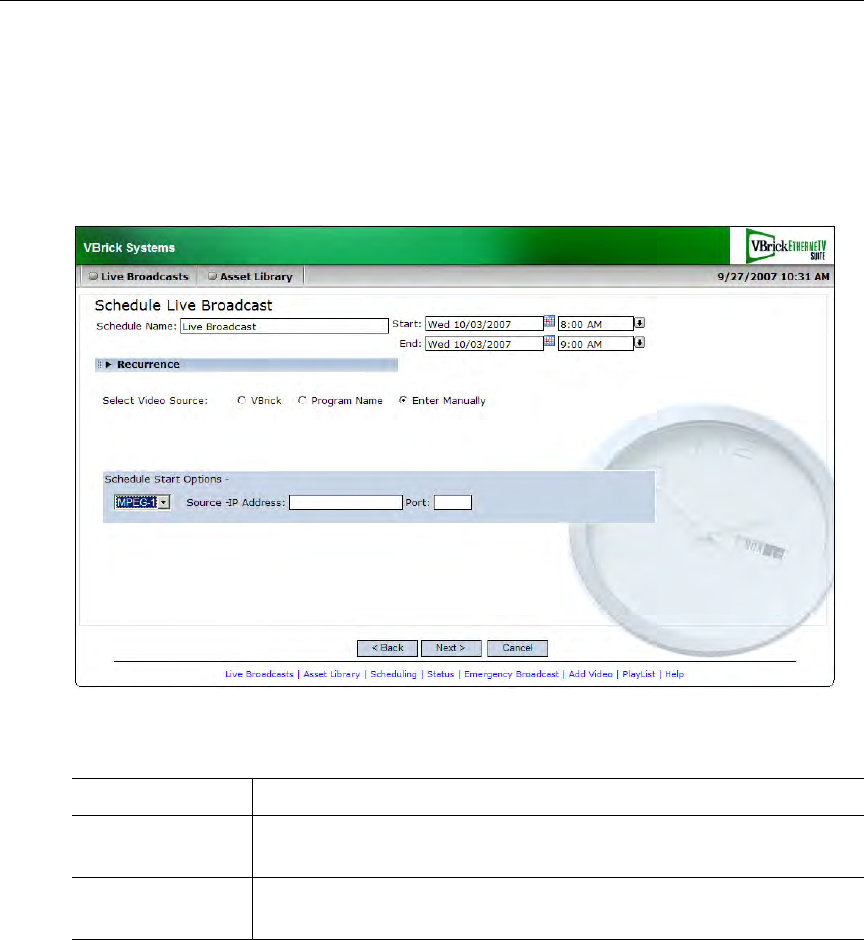Click the Cancel button
Screen dimensions: 864x940
click(517, 648)
